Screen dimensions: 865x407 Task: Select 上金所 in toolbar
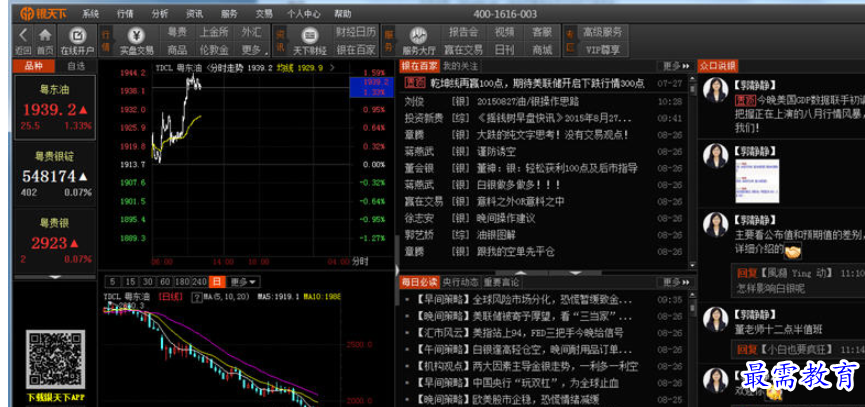coord(214,32)
